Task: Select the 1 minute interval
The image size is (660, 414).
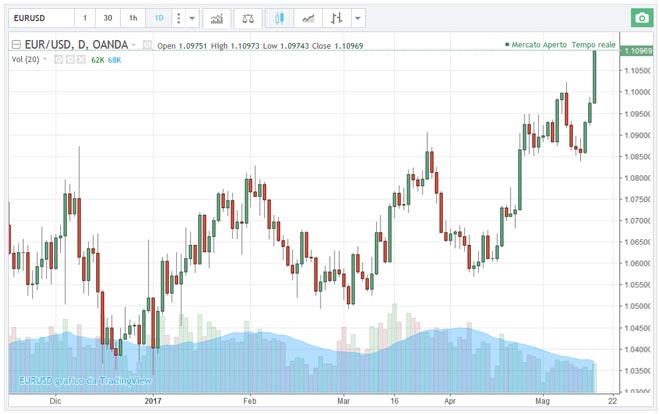Action: (x=84, y=18)
